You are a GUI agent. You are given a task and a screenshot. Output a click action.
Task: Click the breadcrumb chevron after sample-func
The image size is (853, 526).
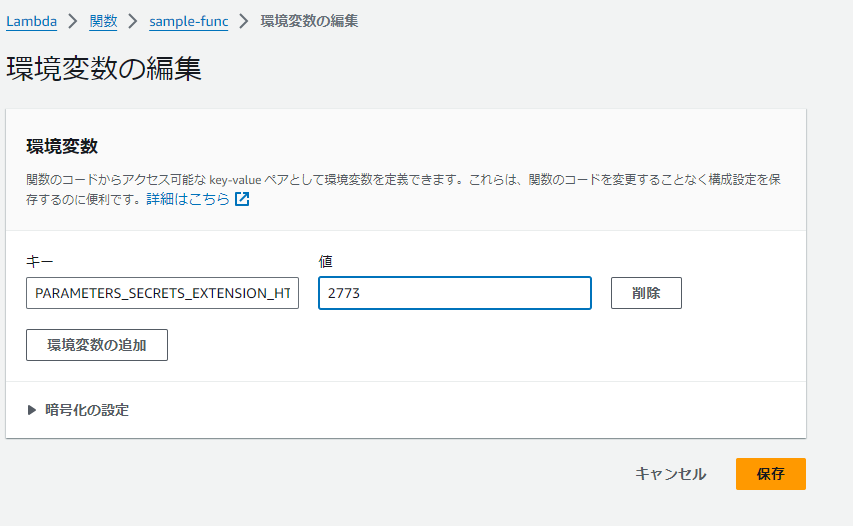(x=244, y=21)
